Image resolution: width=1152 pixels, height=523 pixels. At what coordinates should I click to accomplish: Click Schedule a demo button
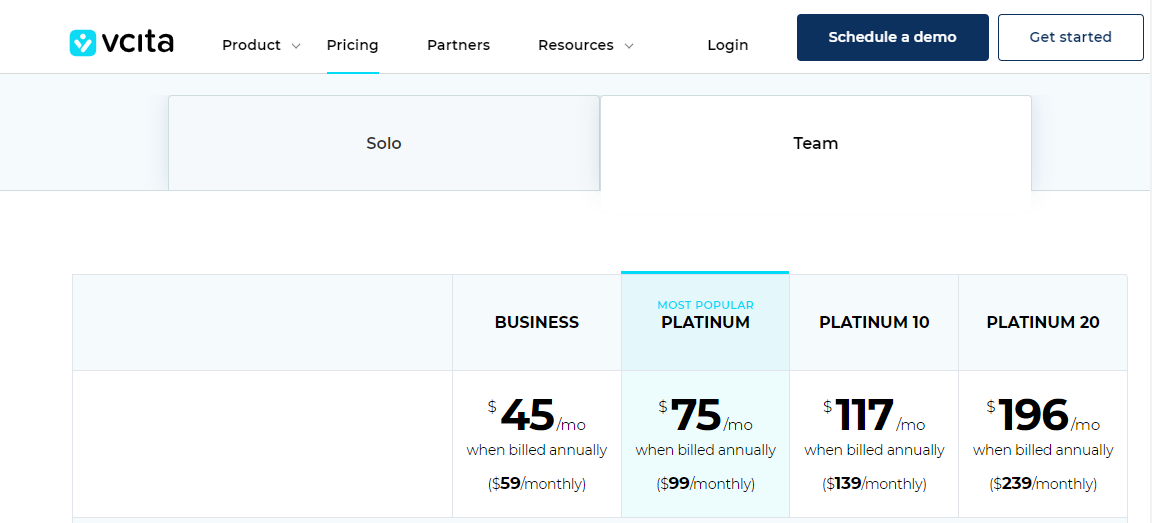coord(893,37)
